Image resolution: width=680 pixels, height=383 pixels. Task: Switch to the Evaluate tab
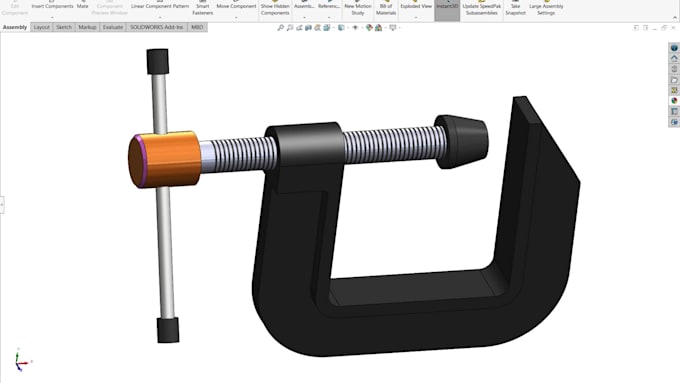113,27
